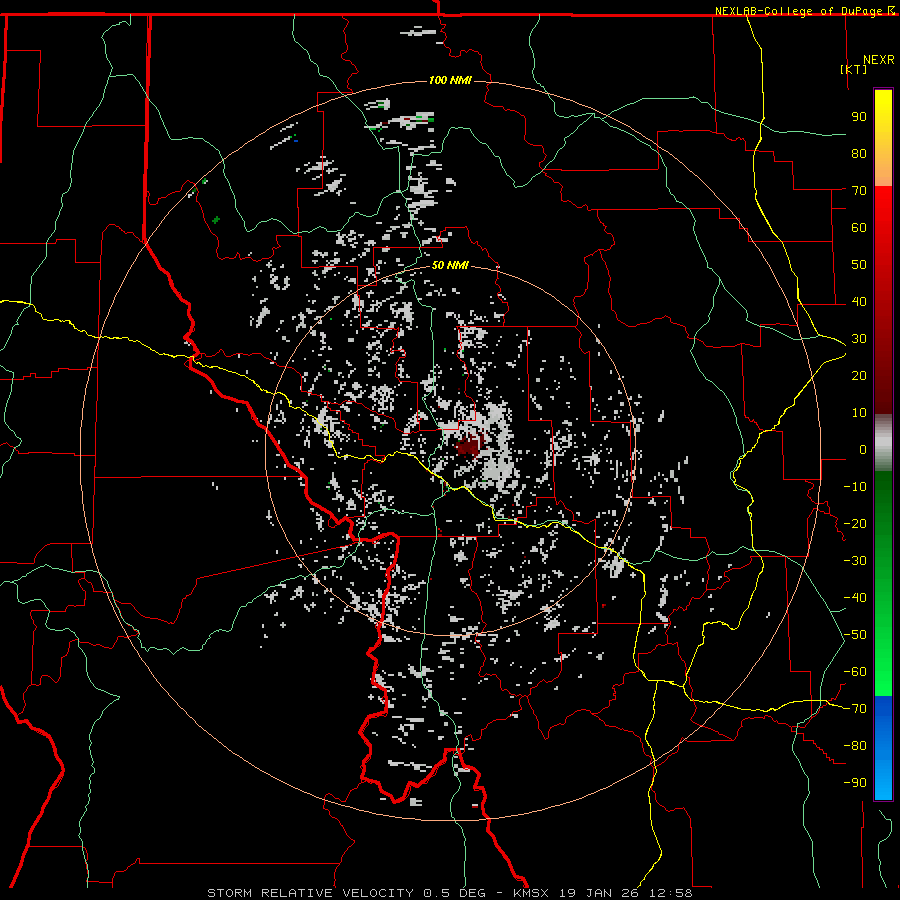Click the 80 value on the velocity scale
Image resolution: width=900 pixels, height=900 pixels.
[859, 154]
